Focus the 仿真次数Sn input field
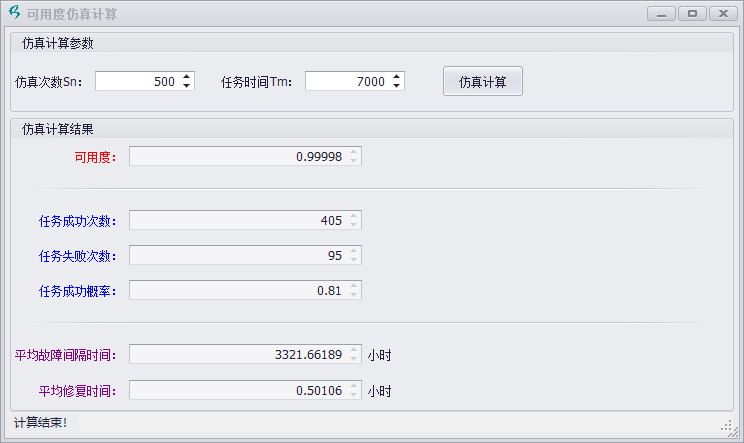Screen dimensions: 744x443 coord(137,82)
